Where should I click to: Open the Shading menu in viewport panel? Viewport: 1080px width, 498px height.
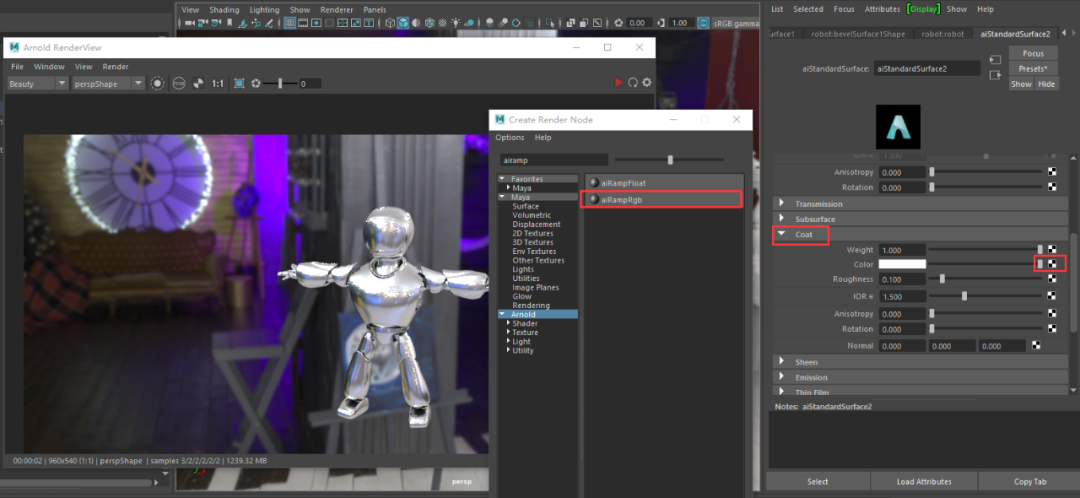click(x=225, y=10)
